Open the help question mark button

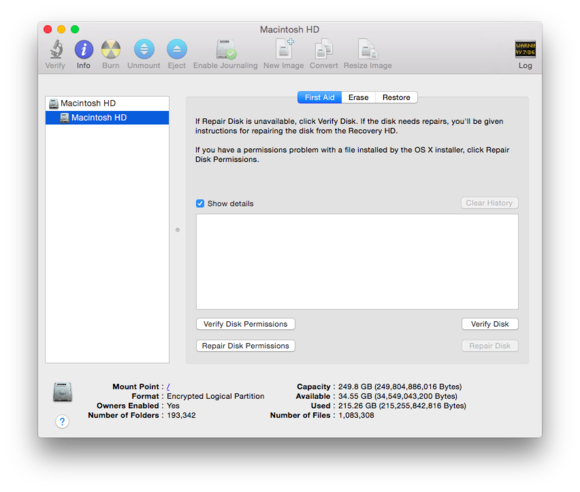point(62,421)
